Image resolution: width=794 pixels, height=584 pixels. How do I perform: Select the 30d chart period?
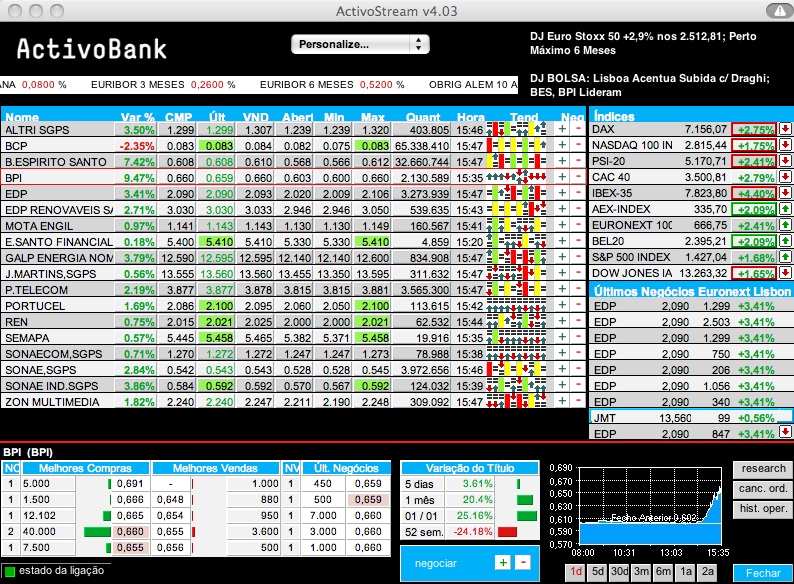(x=620, y=572)
